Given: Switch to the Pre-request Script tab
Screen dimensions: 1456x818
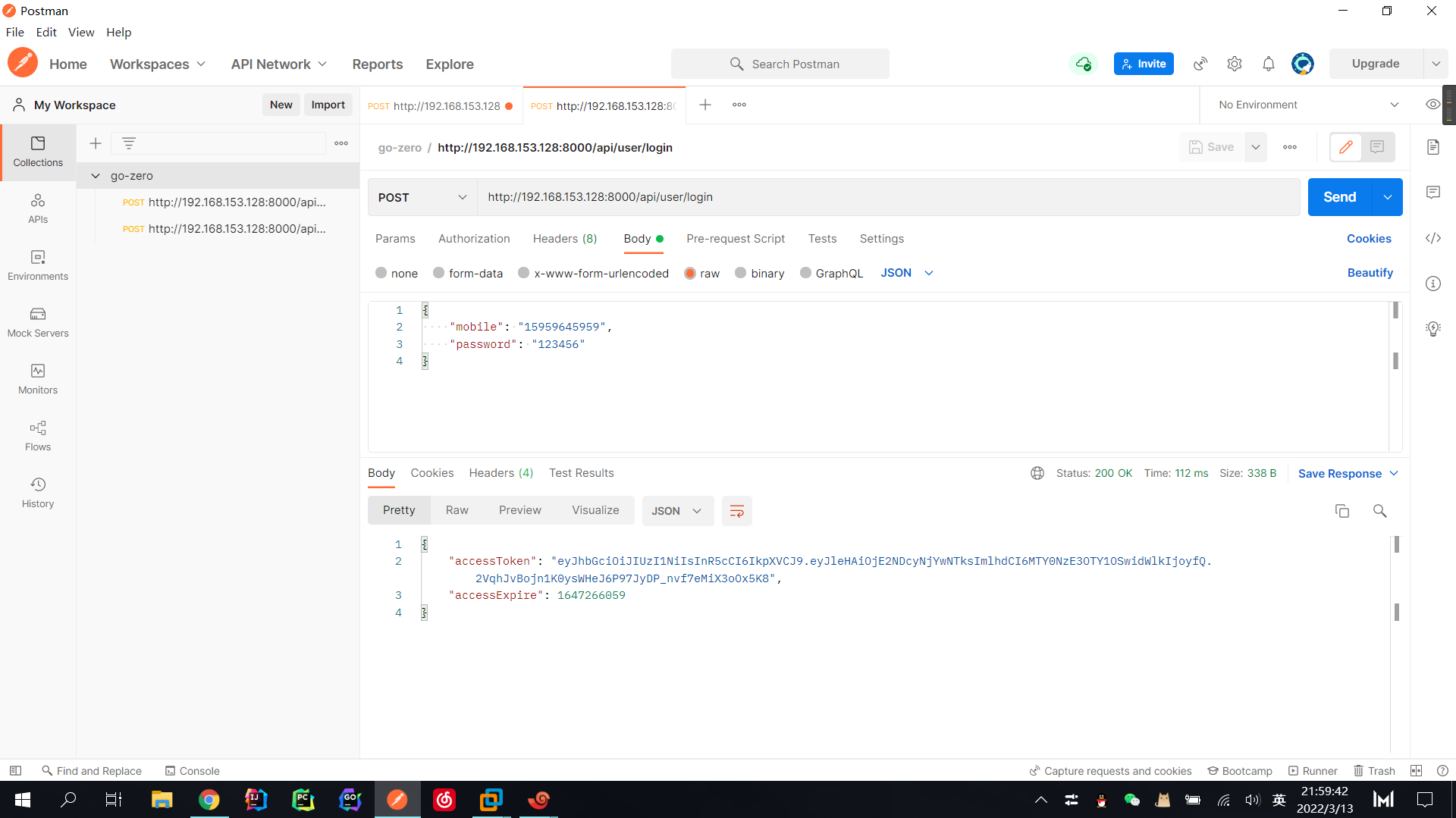Looking at the screenshot, I should (x=736, y=239).
